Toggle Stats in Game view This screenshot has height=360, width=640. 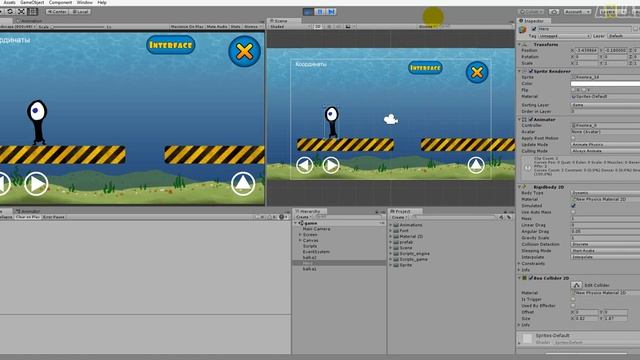[236, 27]
